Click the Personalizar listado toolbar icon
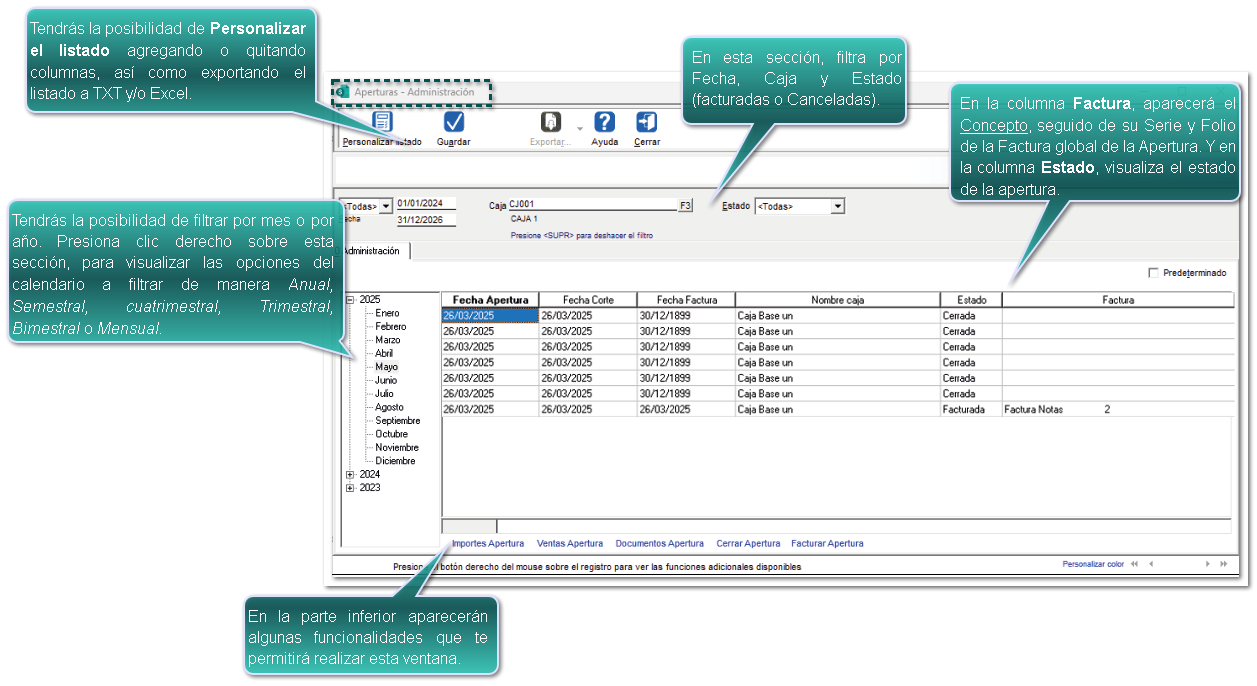 pos(382,122)
